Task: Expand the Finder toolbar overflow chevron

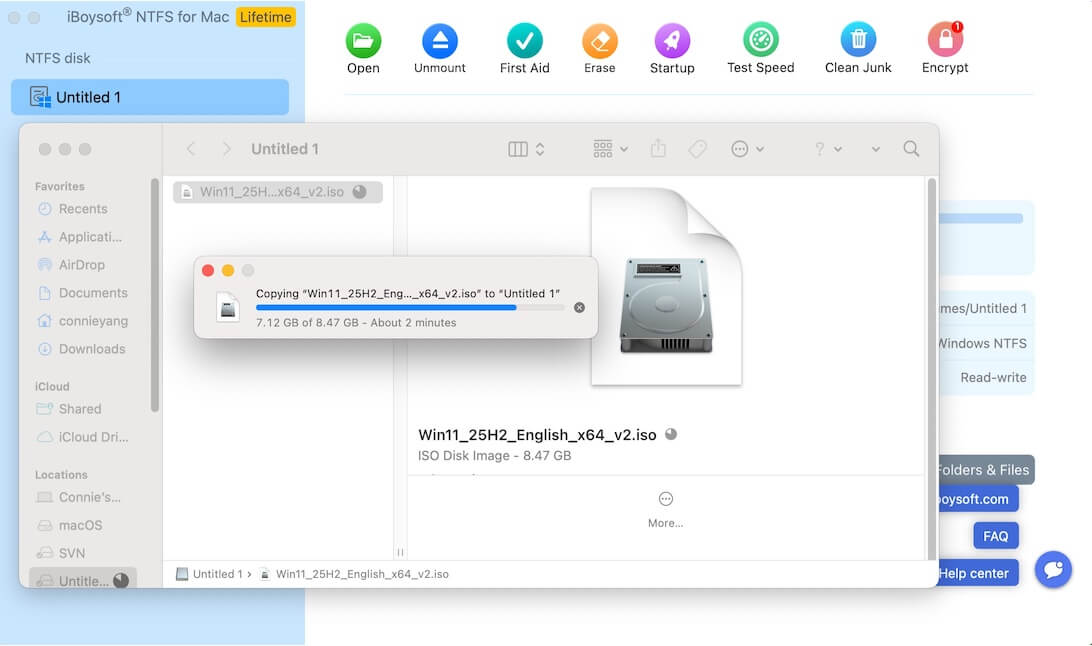Action: 875,149
